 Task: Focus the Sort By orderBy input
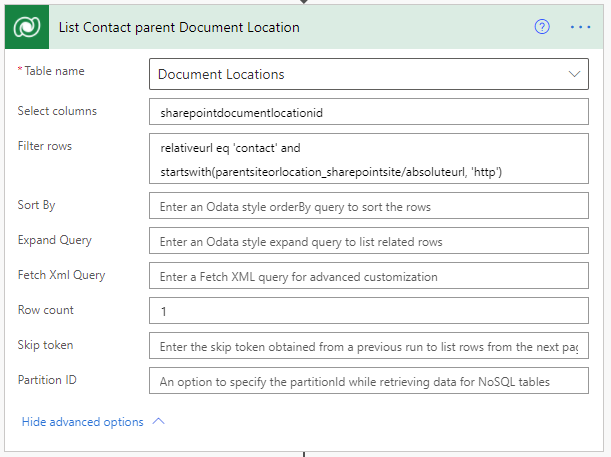pyautogui.click(x=368, y=207)
